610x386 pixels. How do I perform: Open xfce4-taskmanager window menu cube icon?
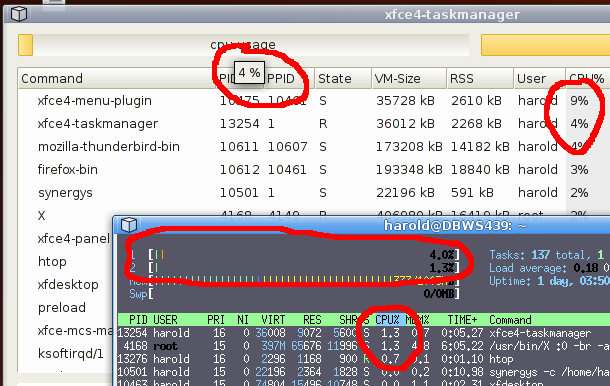pos(19,14)
